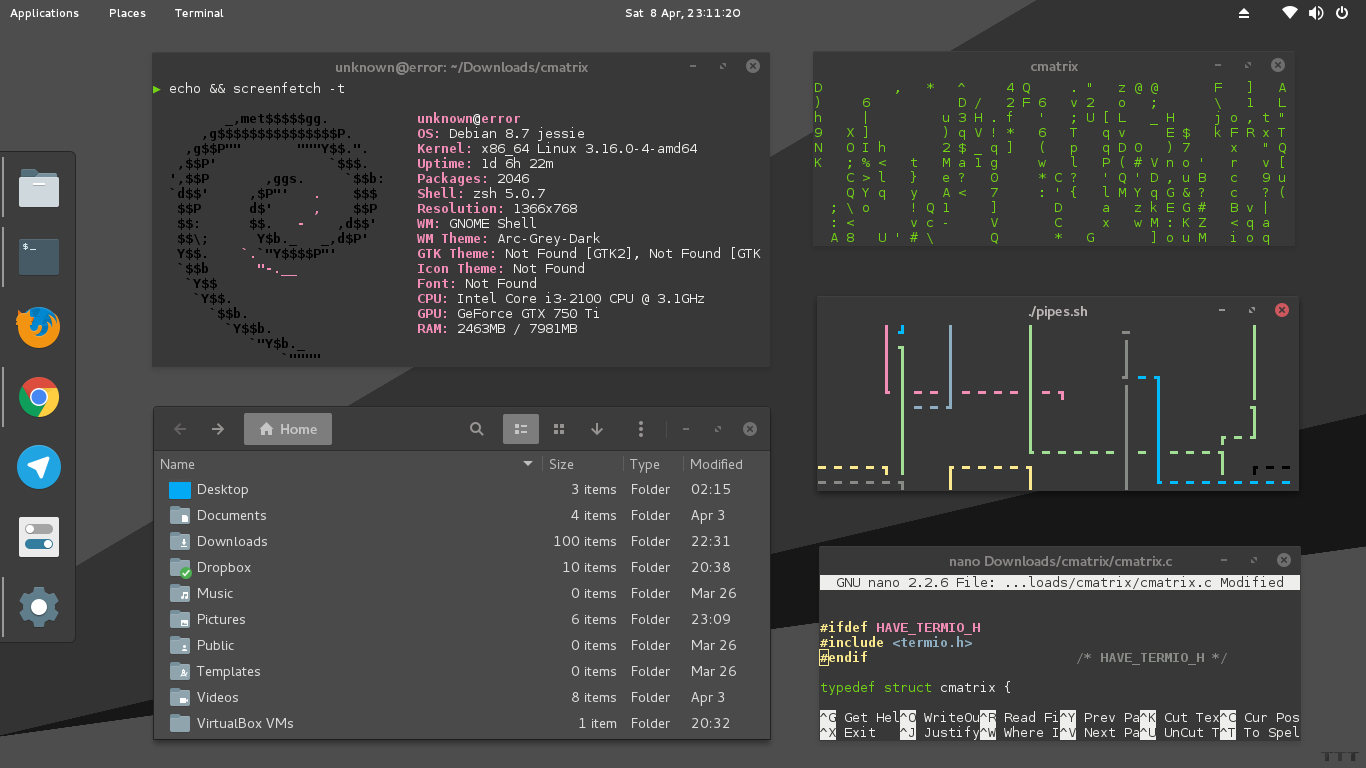Select the Desktop folder icon

[x=180, y=490]
